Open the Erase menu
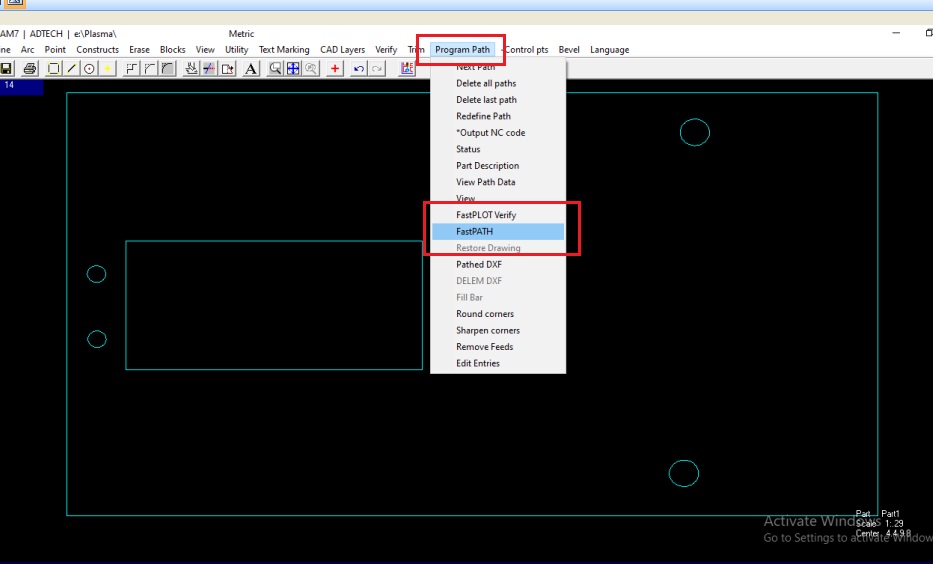This screenshot has height=564, width=936. [x=139, y=50]
